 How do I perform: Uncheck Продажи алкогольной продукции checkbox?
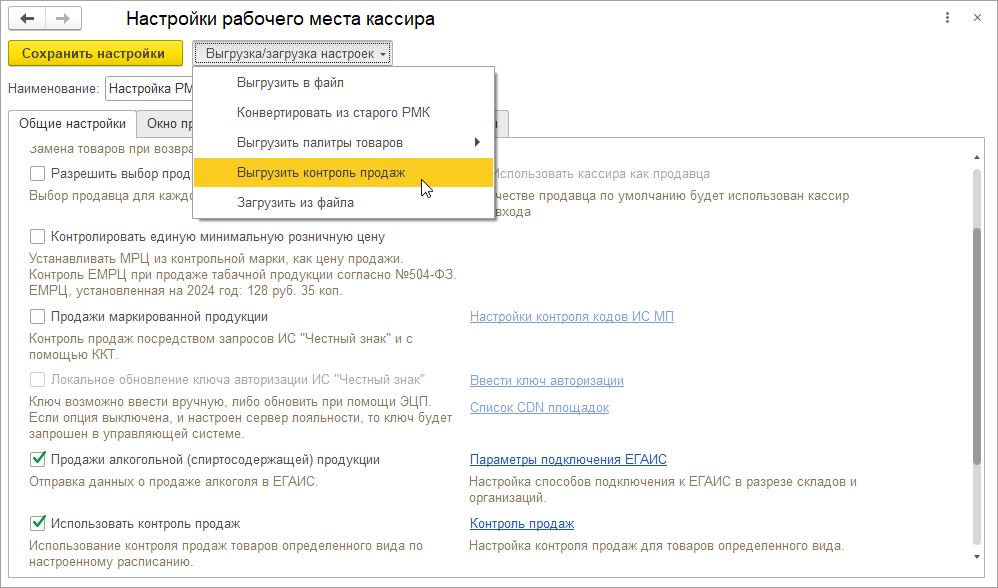[38, 459]
